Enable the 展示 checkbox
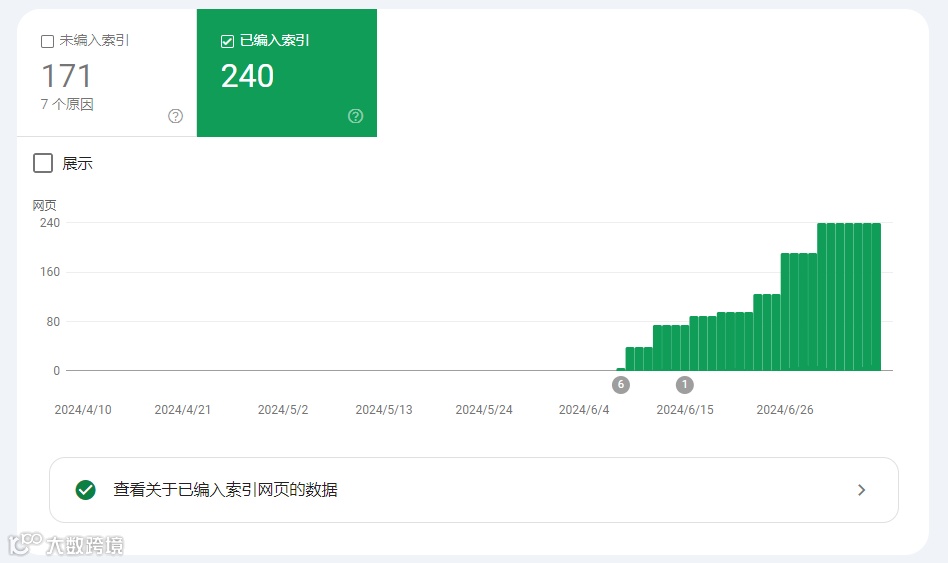 (43, 163)
